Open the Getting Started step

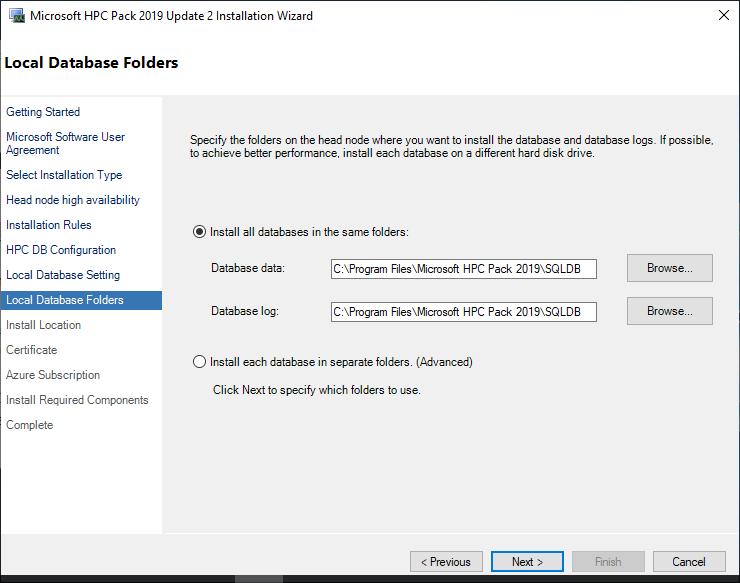click(x=43, y=112)
